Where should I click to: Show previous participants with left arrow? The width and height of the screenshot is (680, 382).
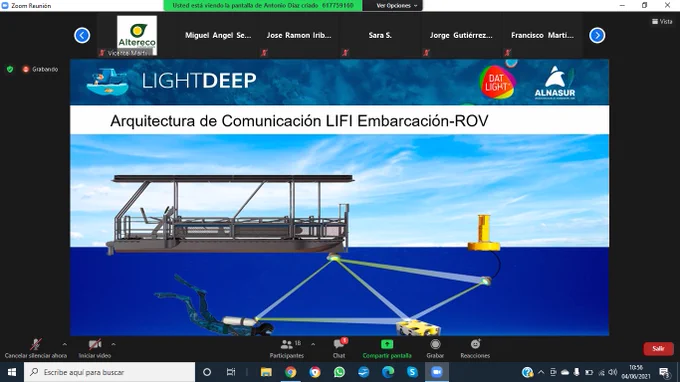coord(82,35)
